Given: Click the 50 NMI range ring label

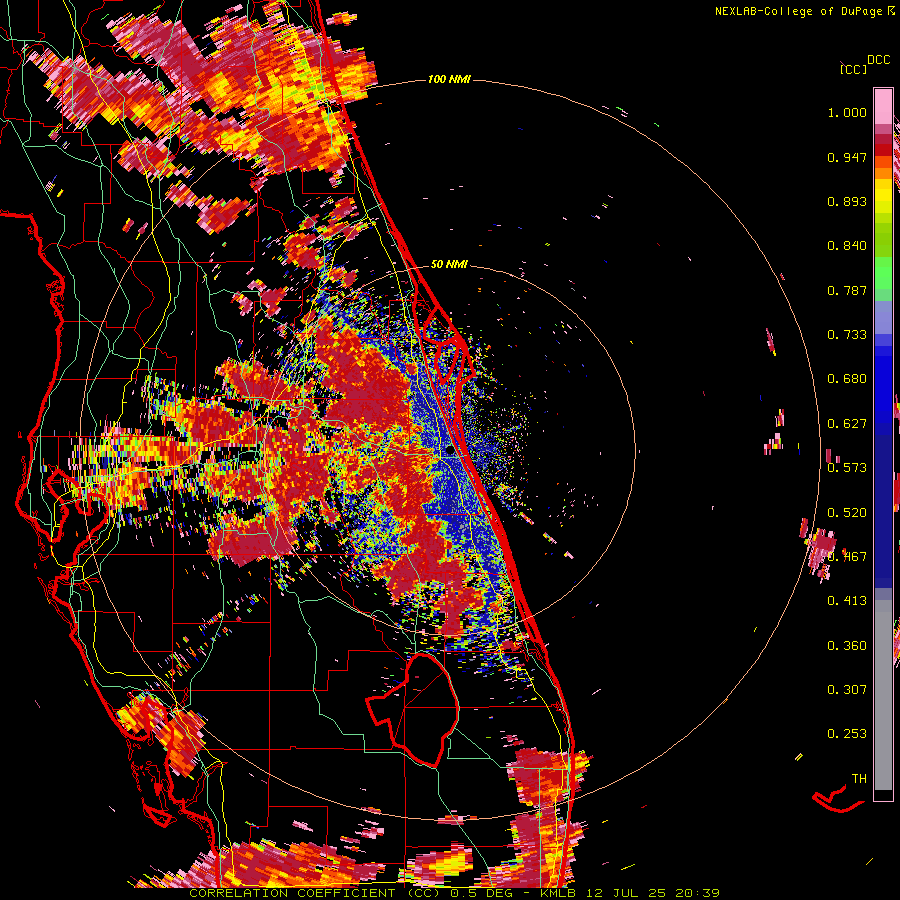Looking at the screenshot, I should point(449,265).
